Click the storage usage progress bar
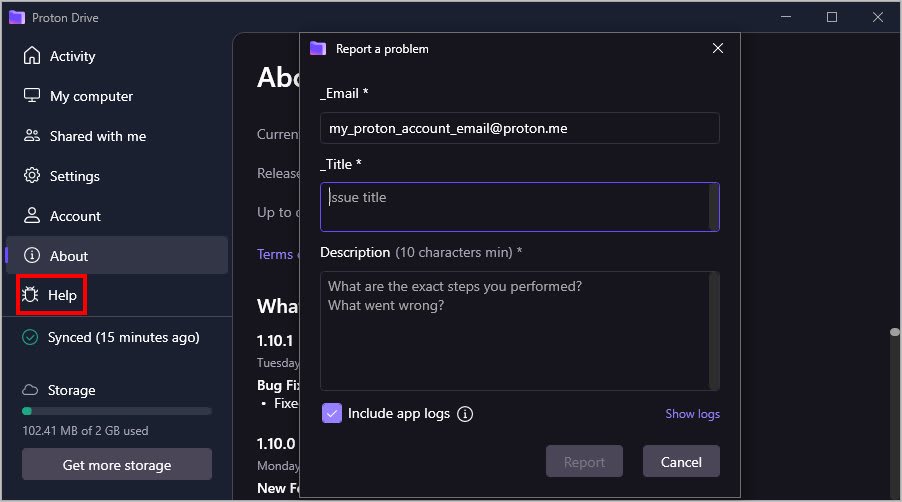Viewport: 902px width, 502px height. 117,411
